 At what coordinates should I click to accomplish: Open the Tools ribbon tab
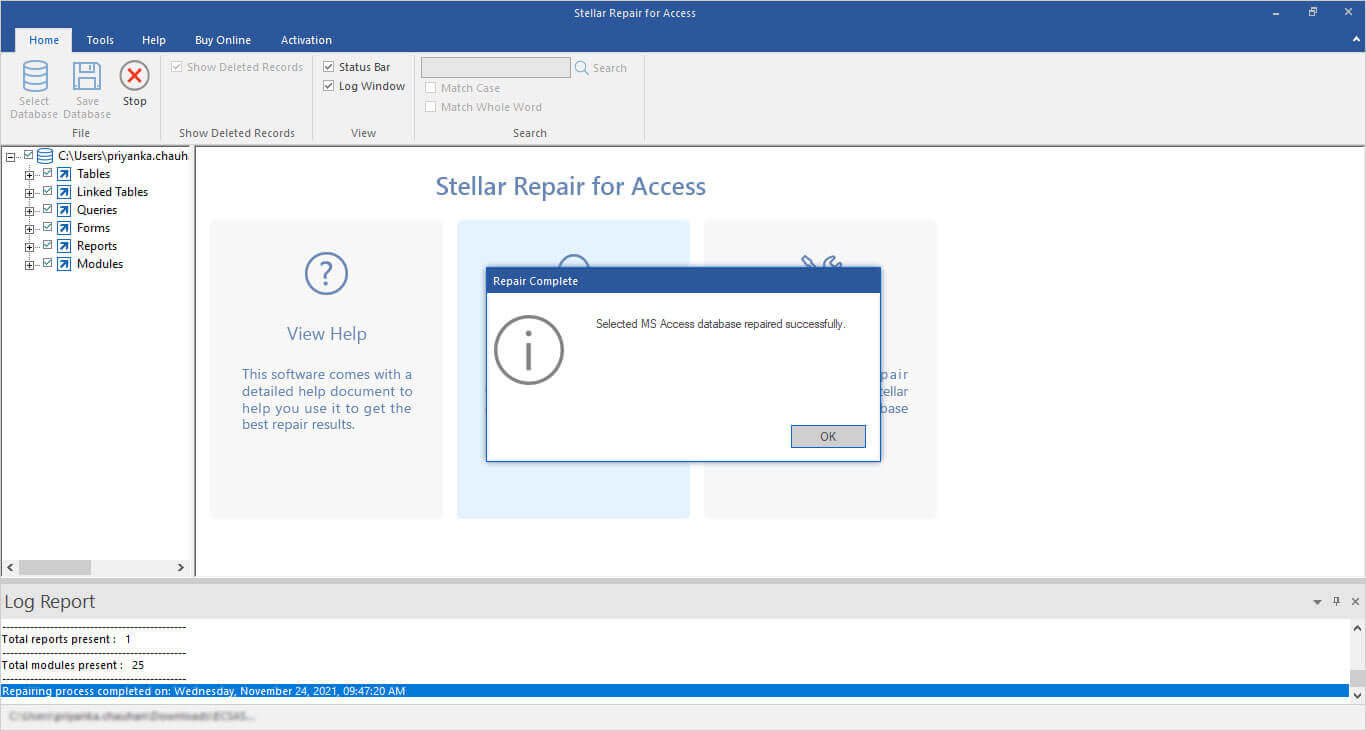100,40
